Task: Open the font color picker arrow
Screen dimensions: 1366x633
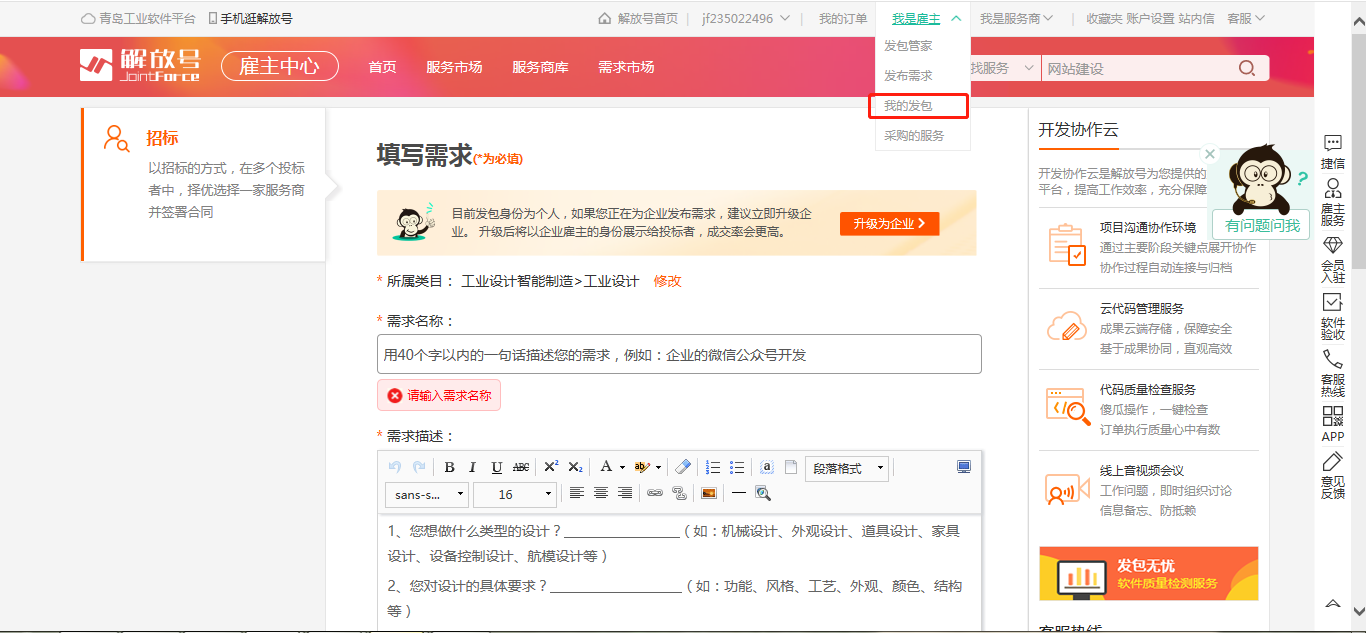Action: pos(622,468)
